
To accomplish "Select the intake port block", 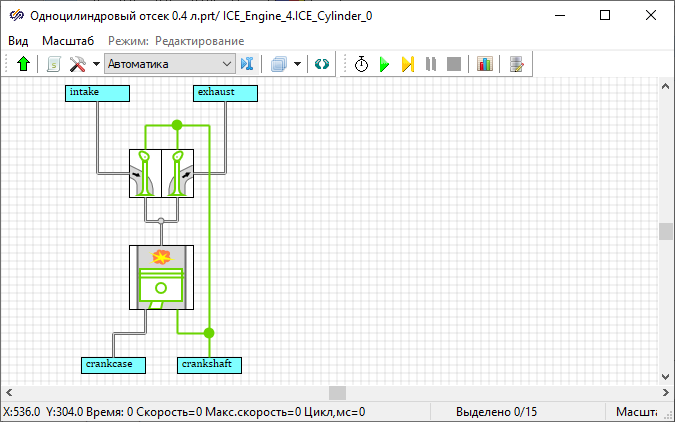I will pos(98,93).
